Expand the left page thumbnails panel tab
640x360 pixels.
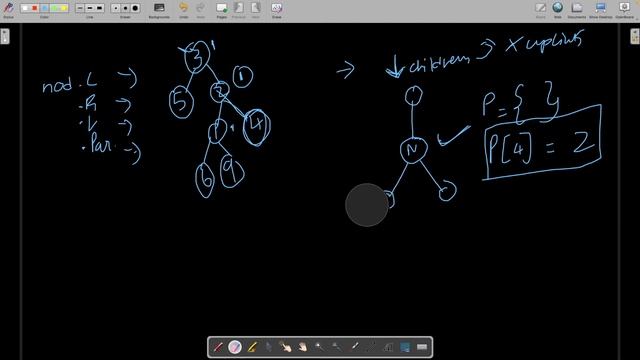pyautogui.click(x=4, y=36)
